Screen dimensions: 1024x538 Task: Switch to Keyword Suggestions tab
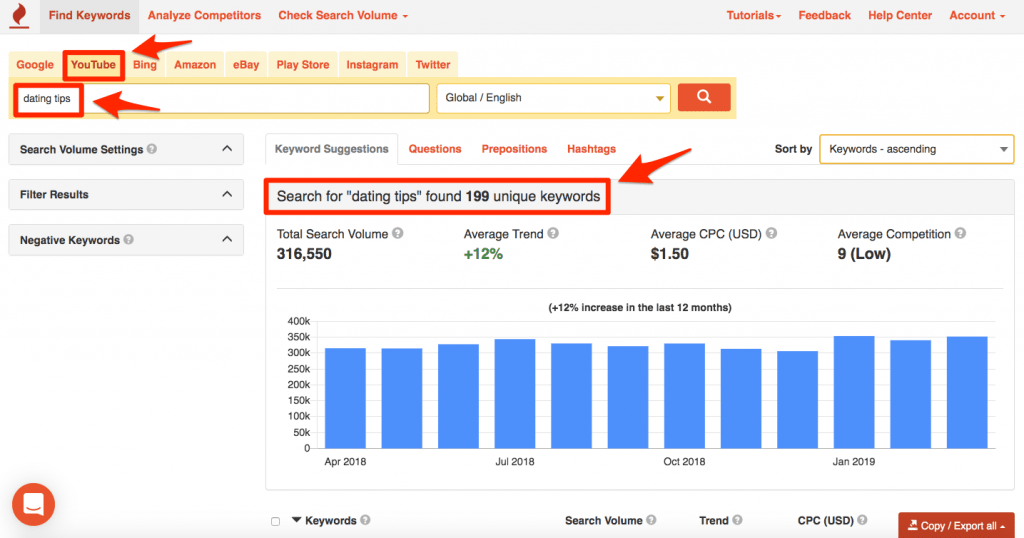(x=332, y=149)
